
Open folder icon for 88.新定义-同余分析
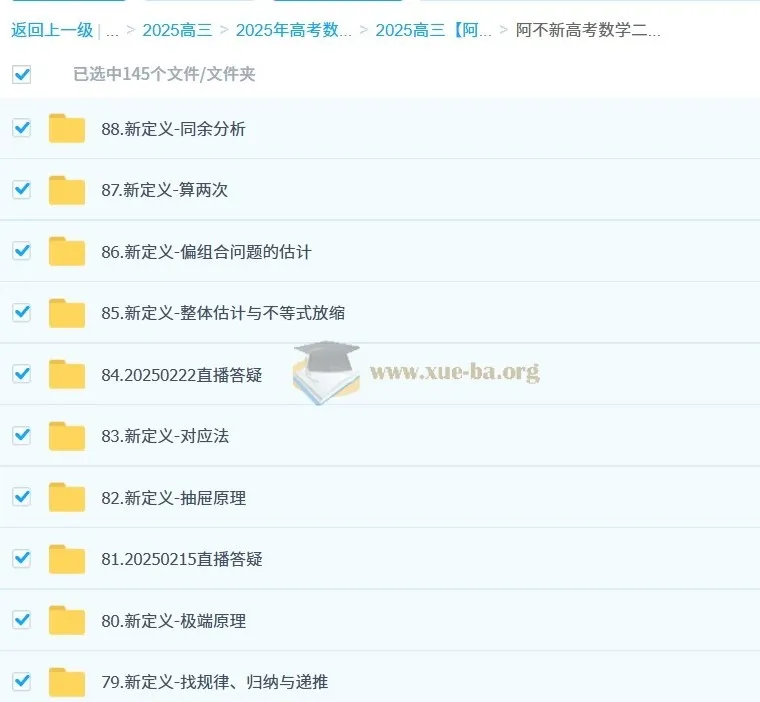click(67, 128)
